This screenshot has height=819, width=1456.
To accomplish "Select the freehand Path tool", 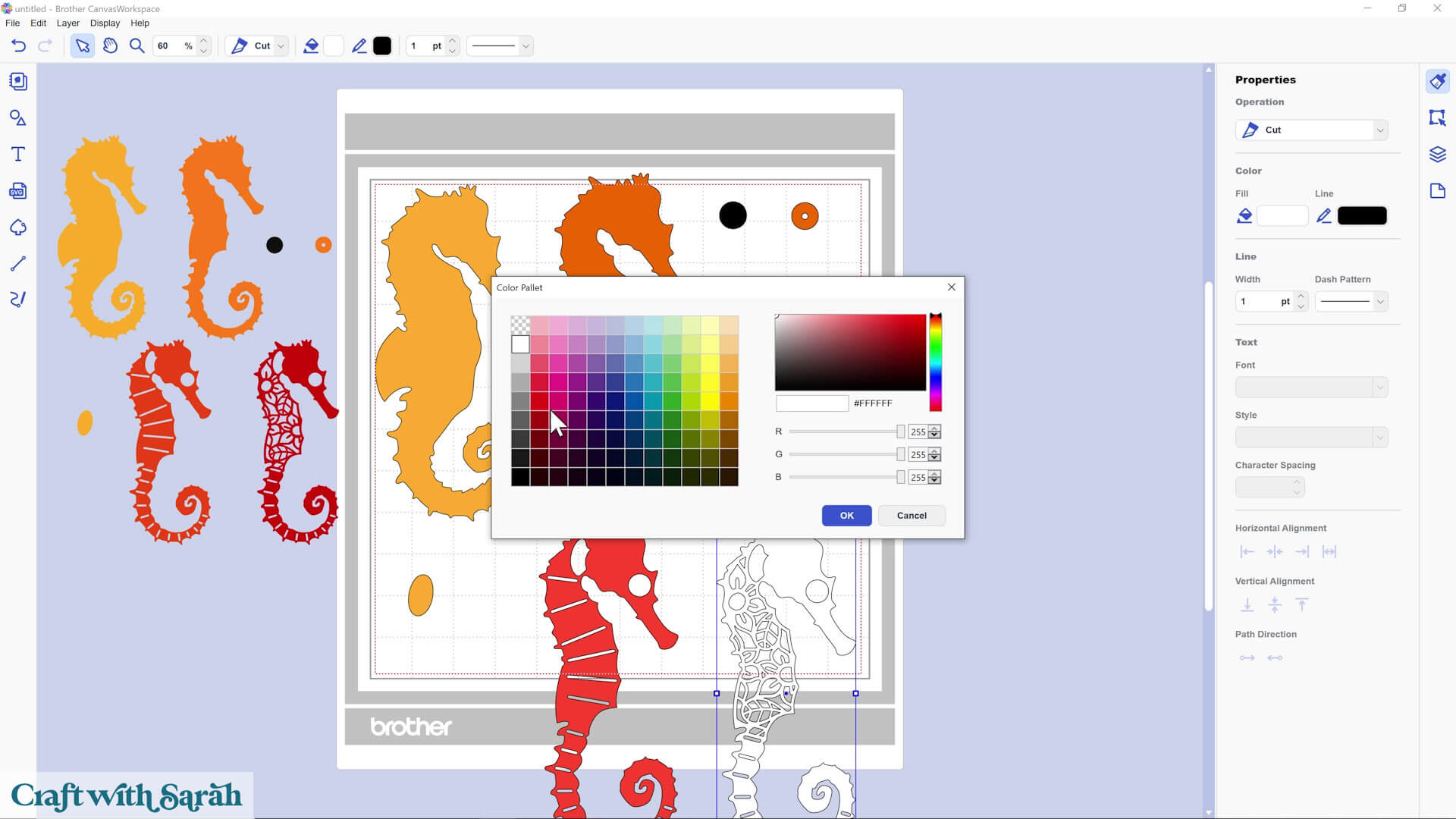I will 18,299.
